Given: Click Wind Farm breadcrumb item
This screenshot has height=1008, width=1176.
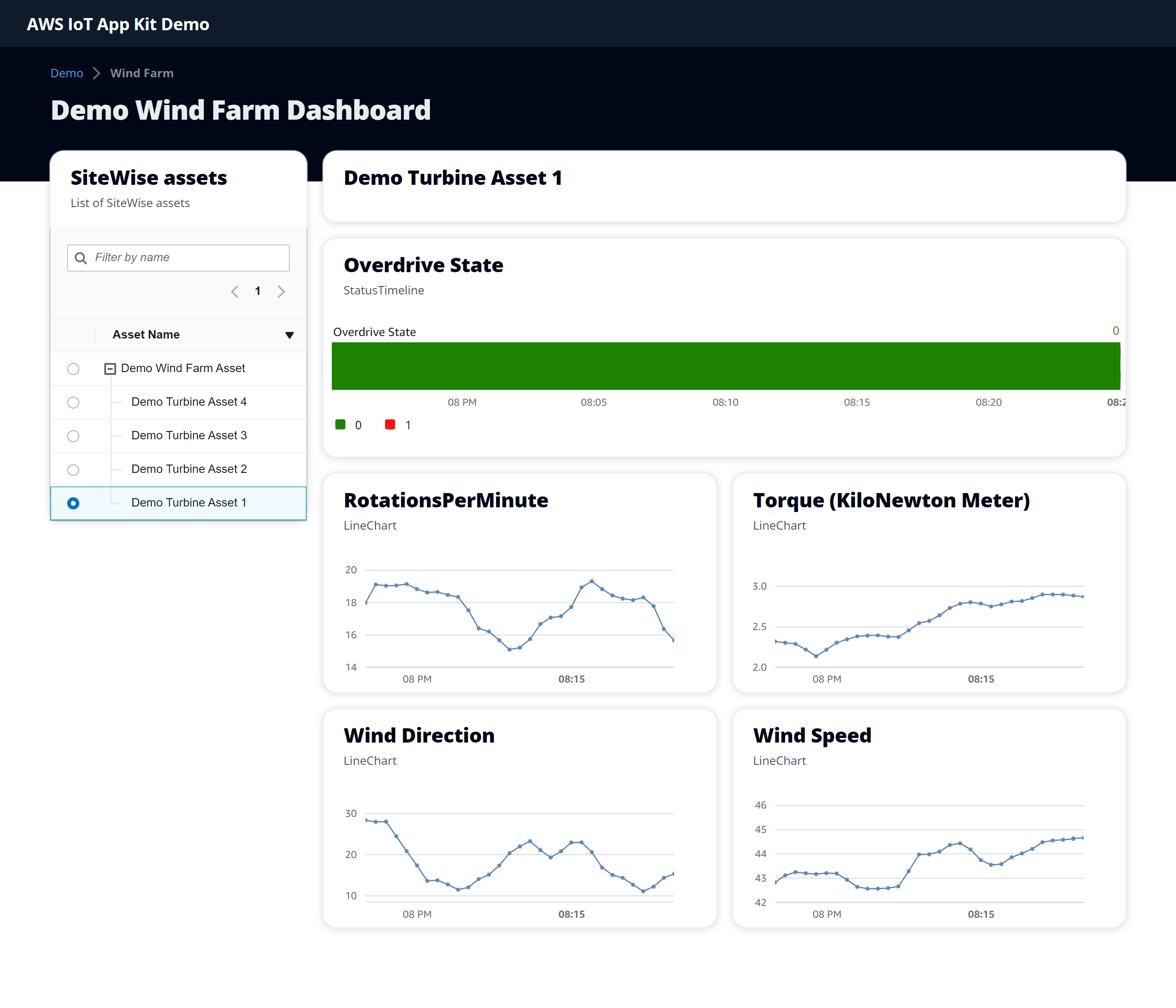Looking at the screenshot, I should [x=142, y=73].
